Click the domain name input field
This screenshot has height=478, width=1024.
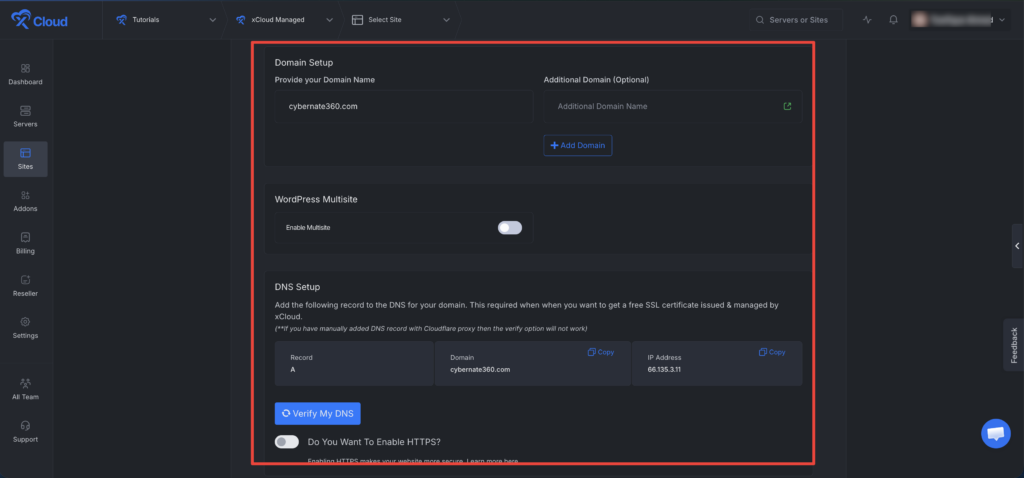404,106
